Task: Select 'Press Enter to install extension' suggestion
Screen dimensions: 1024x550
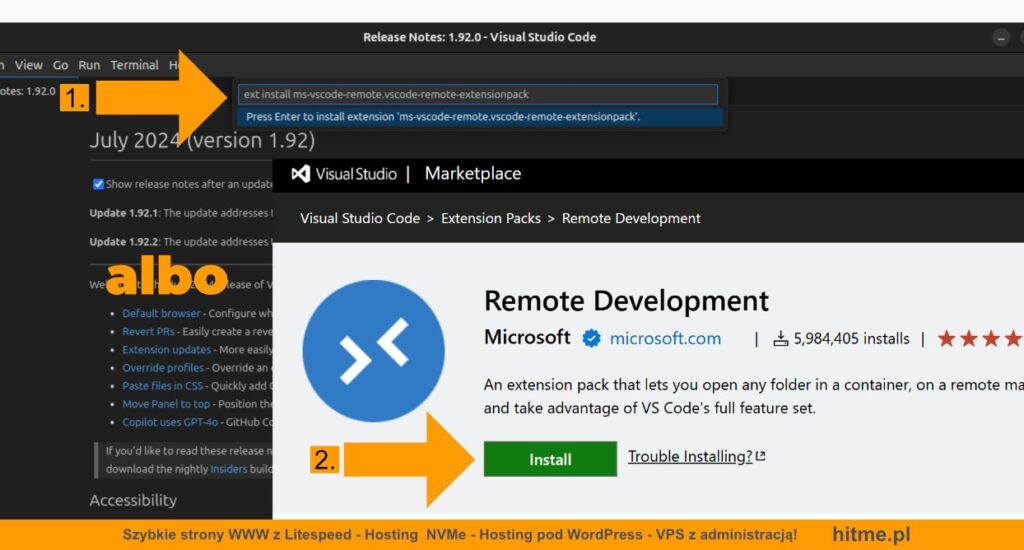Action: click(x=480, y=117)
